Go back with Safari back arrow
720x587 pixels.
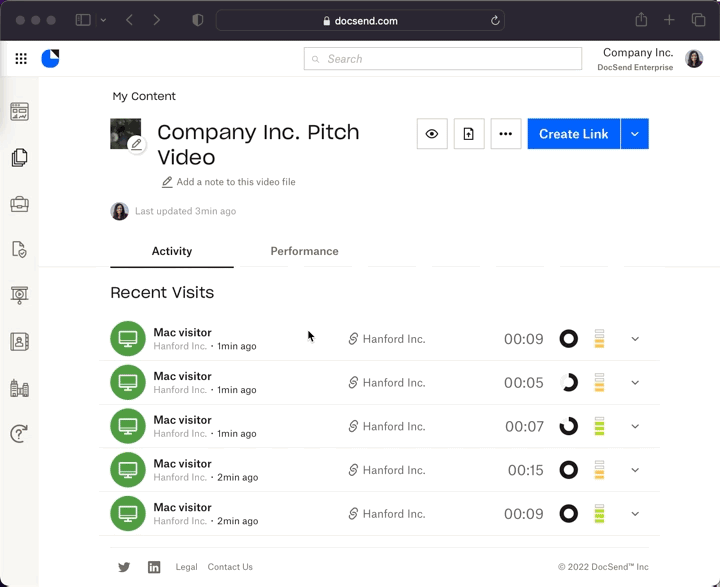tap(129, 20)
